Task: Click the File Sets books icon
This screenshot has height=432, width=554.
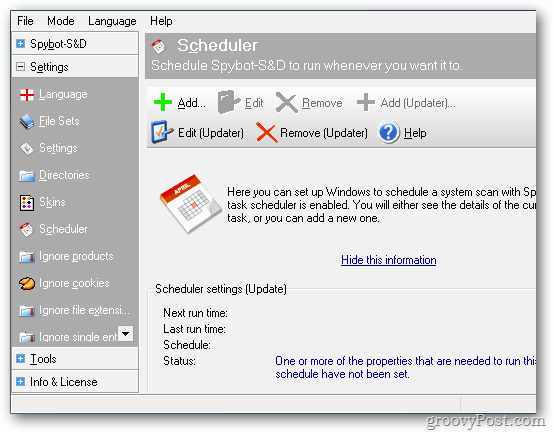Action: [27, 122]
